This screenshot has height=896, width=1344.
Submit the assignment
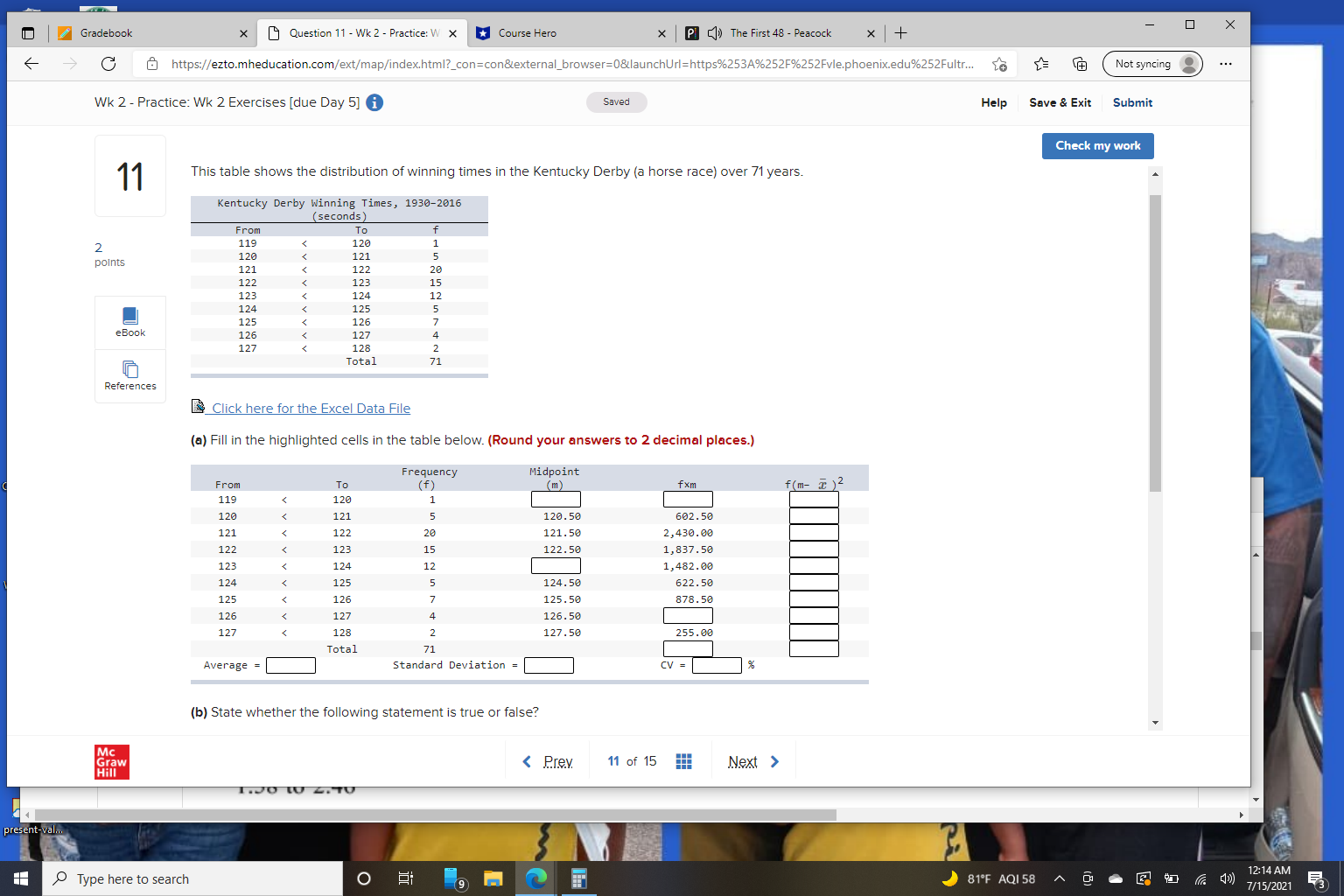(1132, 102)
